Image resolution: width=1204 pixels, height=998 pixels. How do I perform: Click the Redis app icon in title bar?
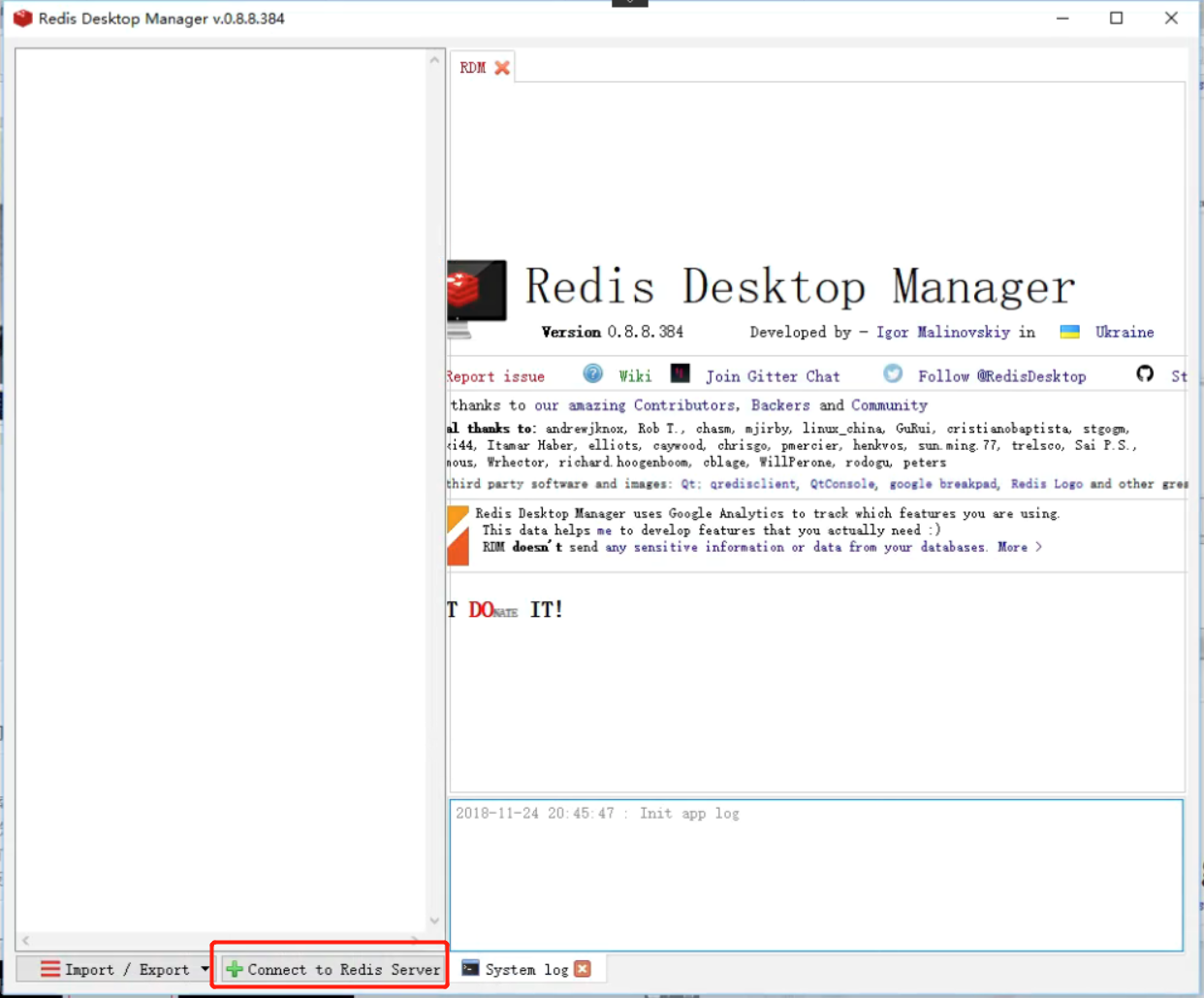tap(22, 18)
